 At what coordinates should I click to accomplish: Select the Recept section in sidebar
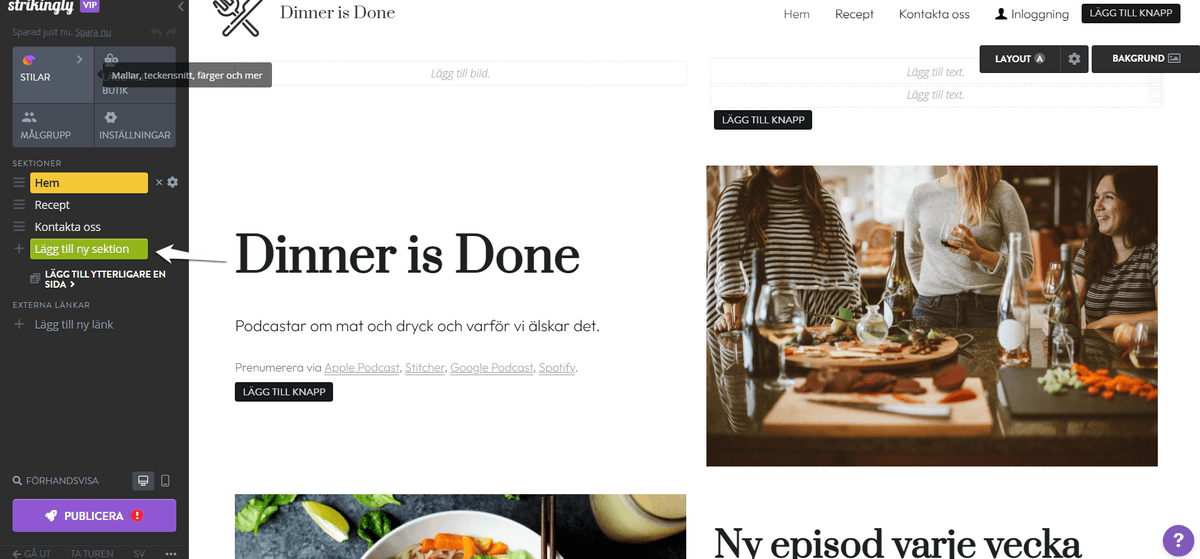tap(52, 205)
